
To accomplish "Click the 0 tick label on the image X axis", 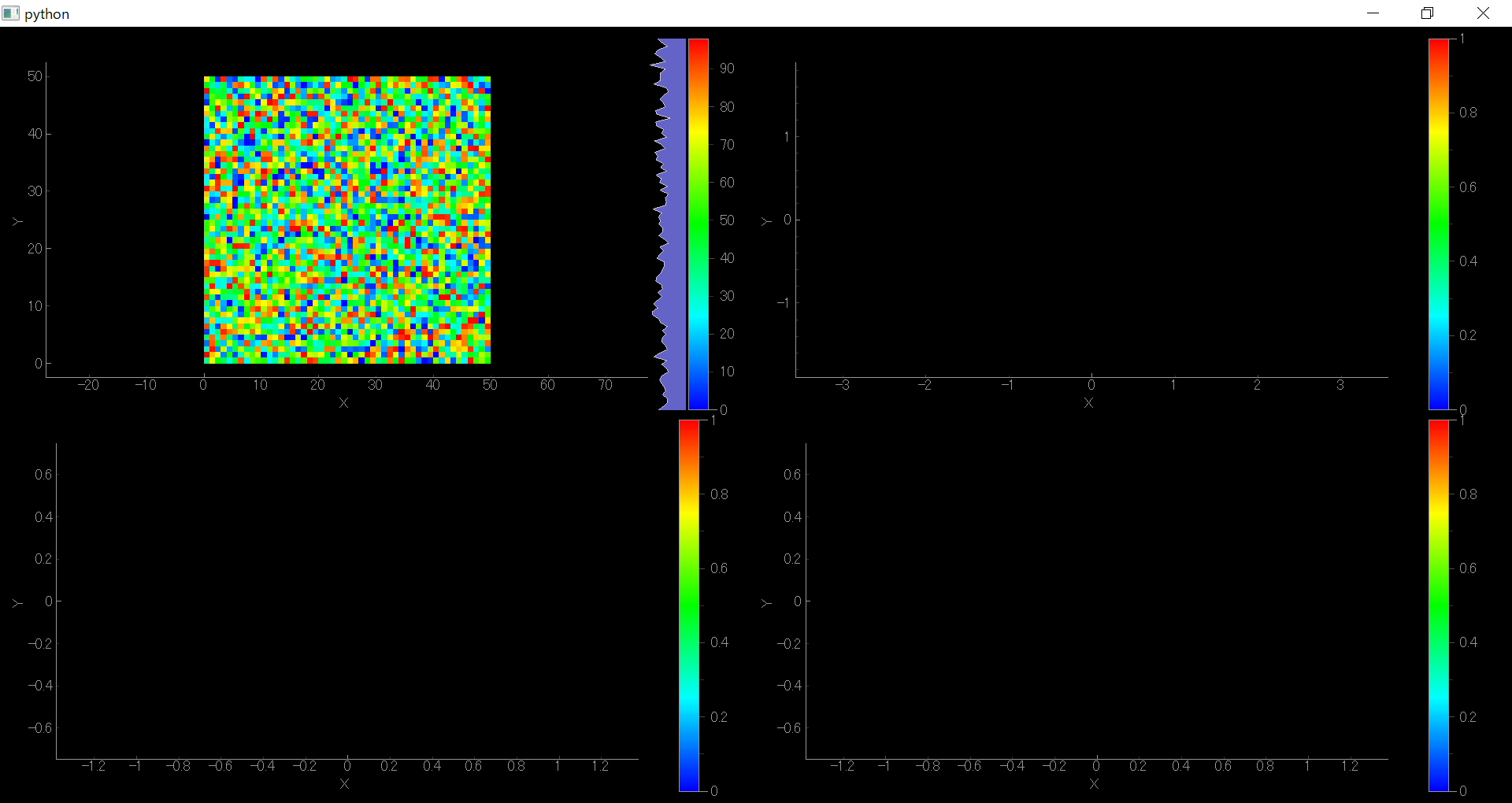I will click(x=202, y=385).
